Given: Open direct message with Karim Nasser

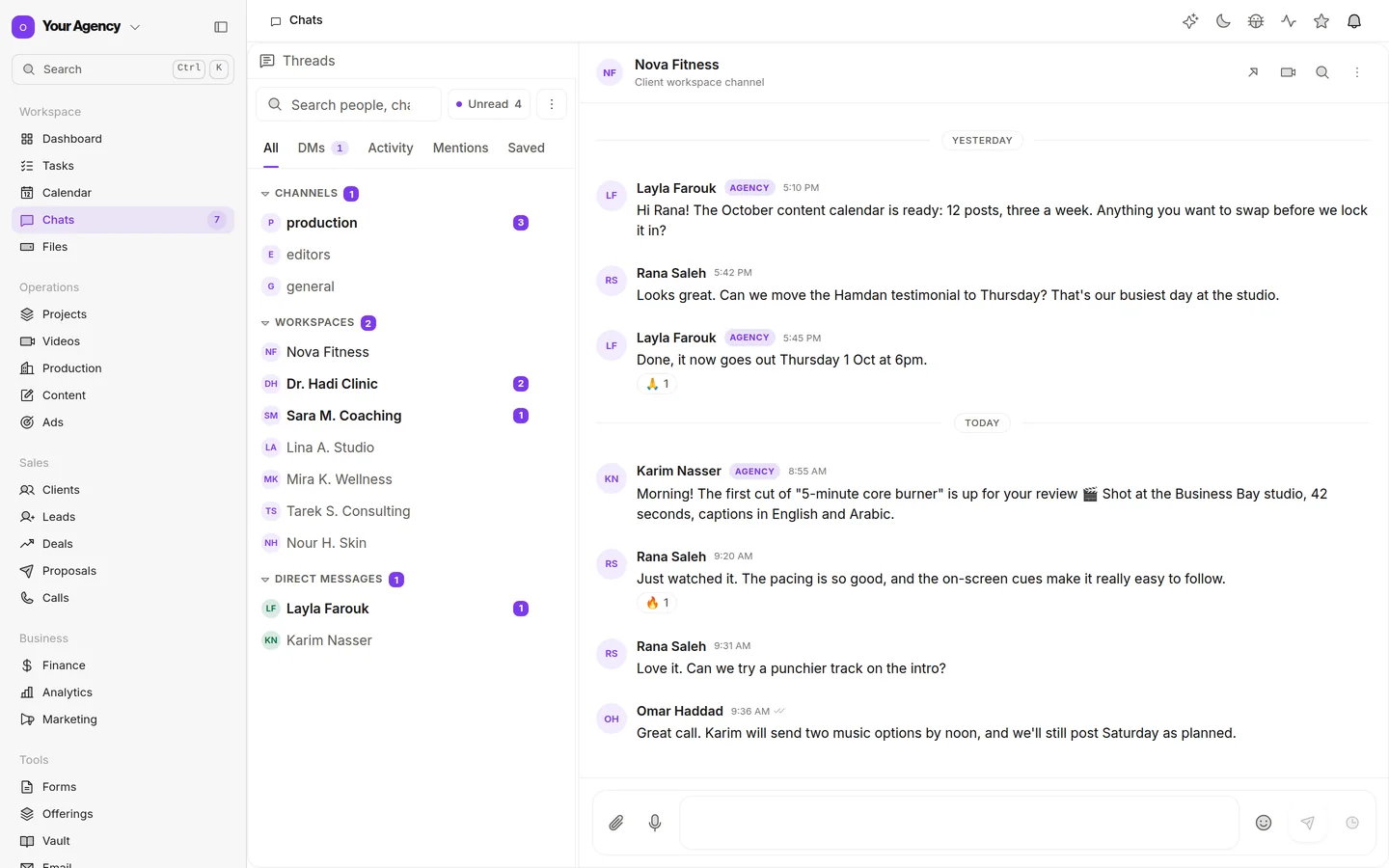Looking at the screenshot, I should tap(396, 640).
